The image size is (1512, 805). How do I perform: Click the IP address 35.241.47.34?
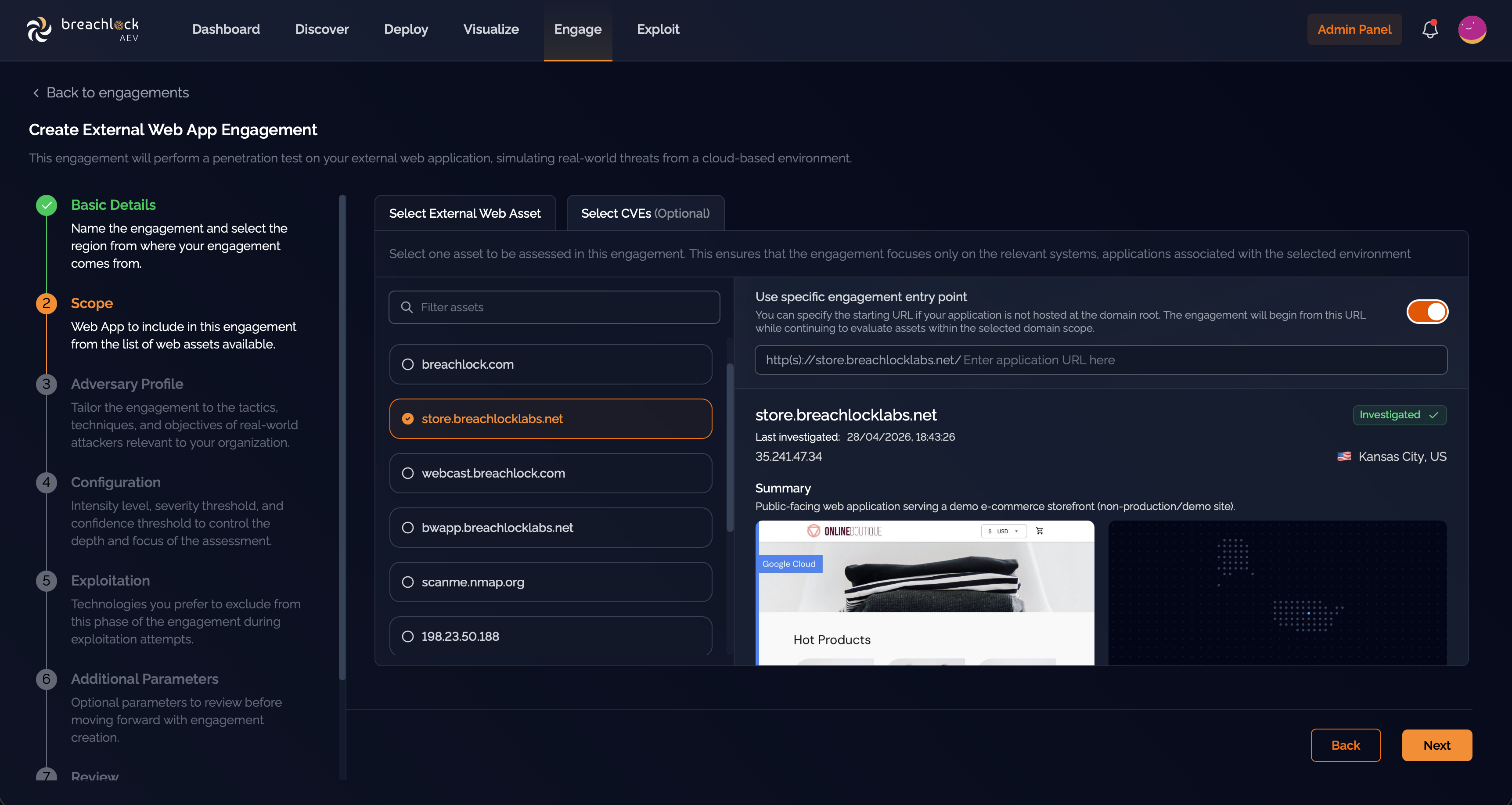pos(788,456)
